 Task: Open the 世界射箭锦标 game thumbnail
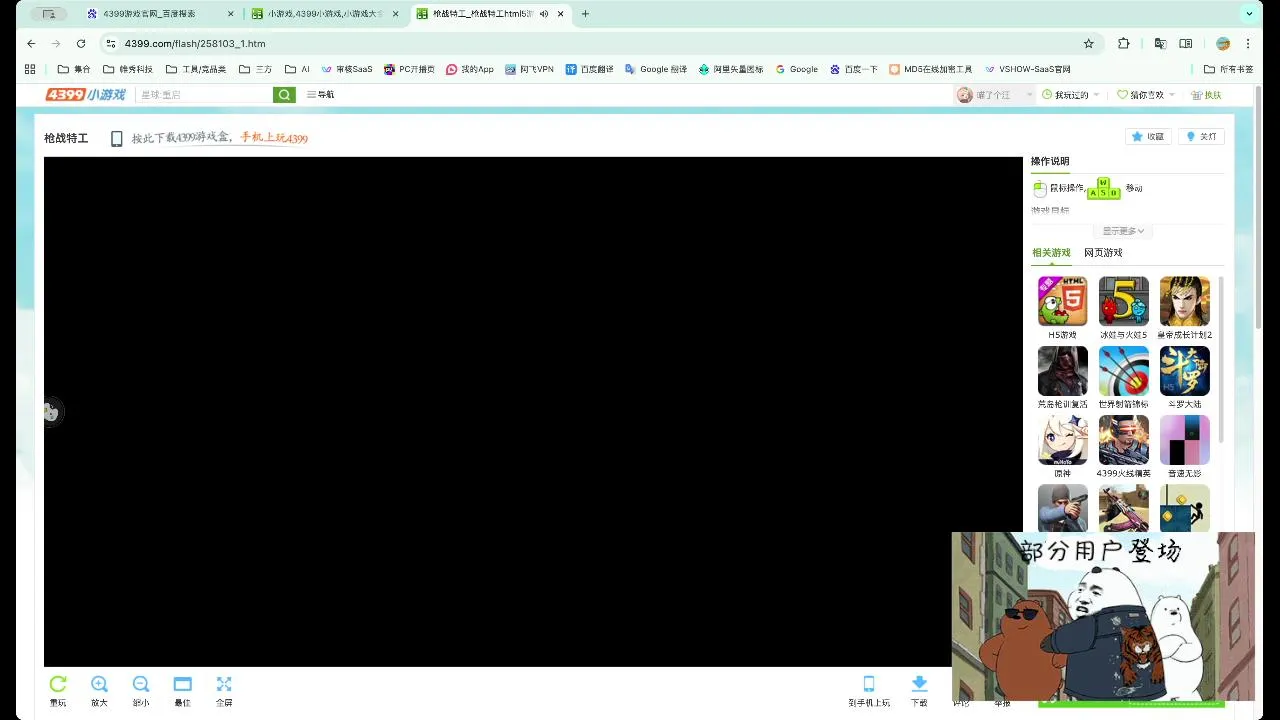[1123, 371]
